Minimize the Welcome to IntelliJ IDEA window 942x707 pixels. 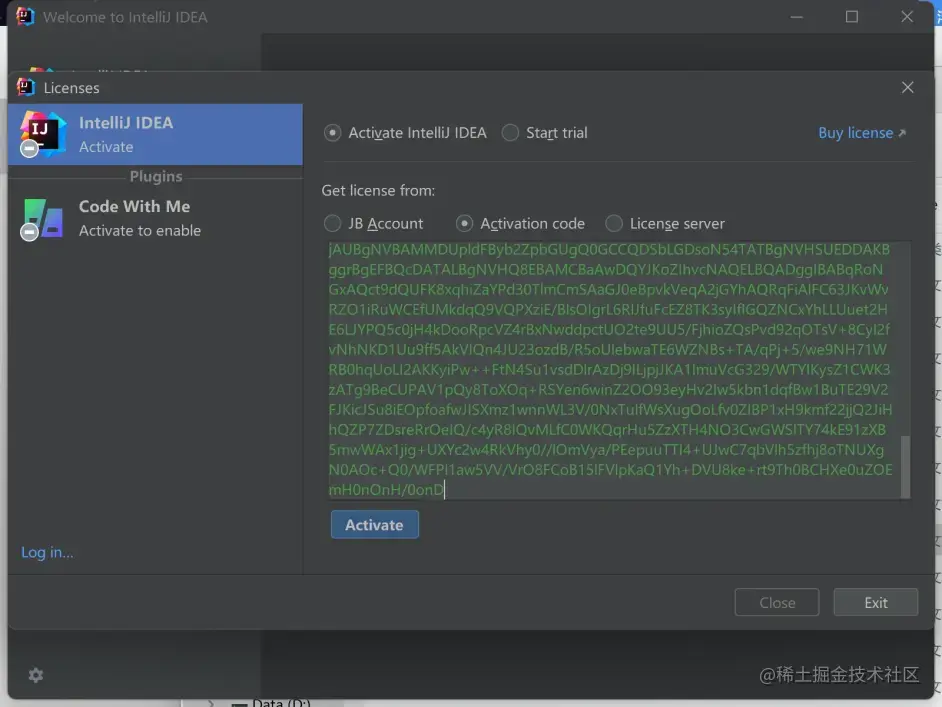click(x=797, y=17)
